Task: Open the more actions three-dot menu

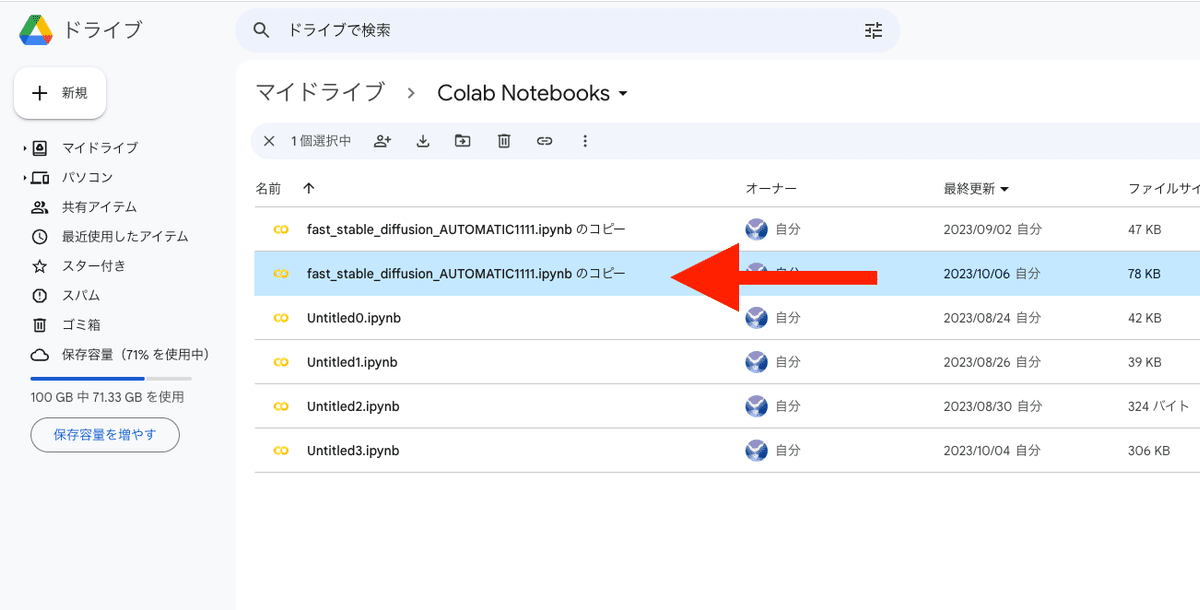Action: point(585,141)
